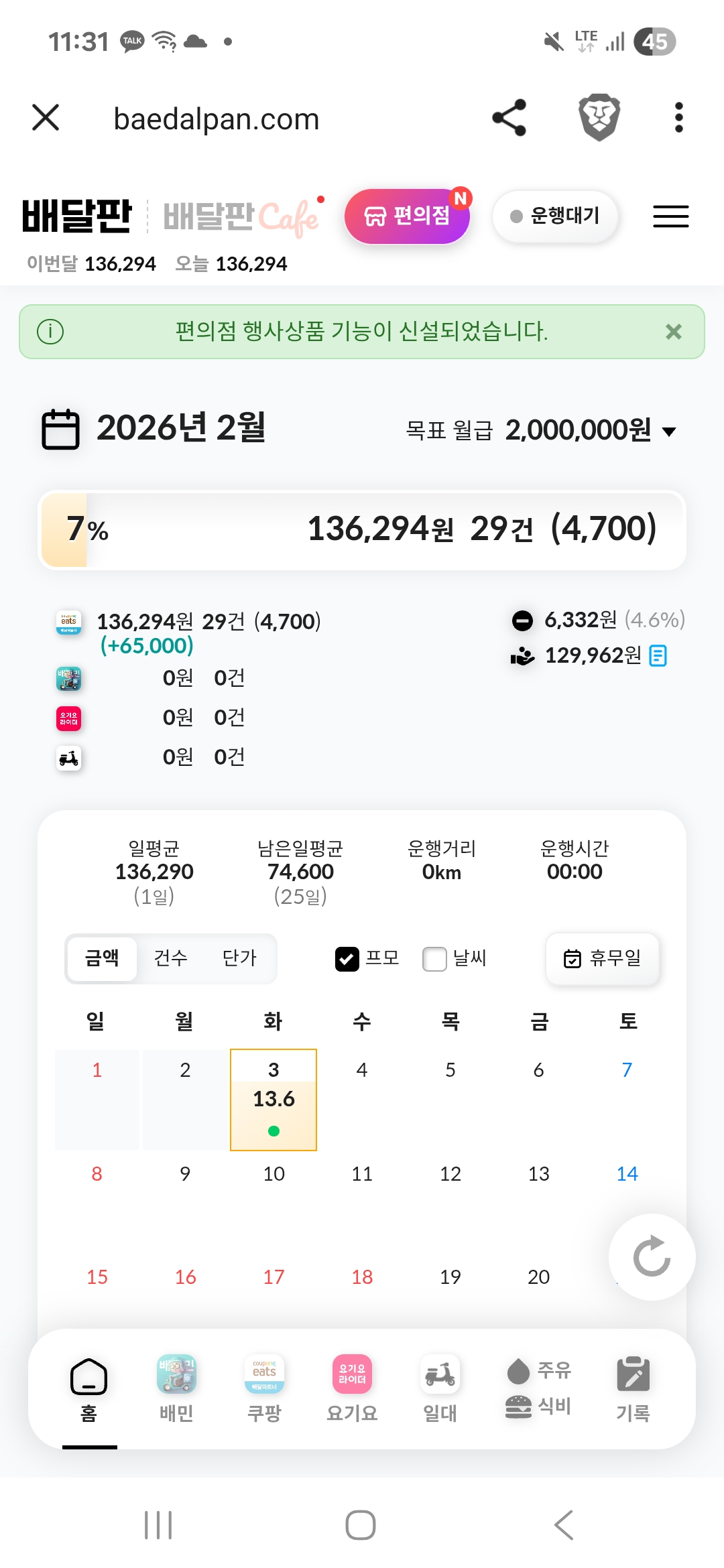The width and height of the screenshot is (724, 1568).
Task: Open the blue receipt detail icon
Action: click(658, 655)
